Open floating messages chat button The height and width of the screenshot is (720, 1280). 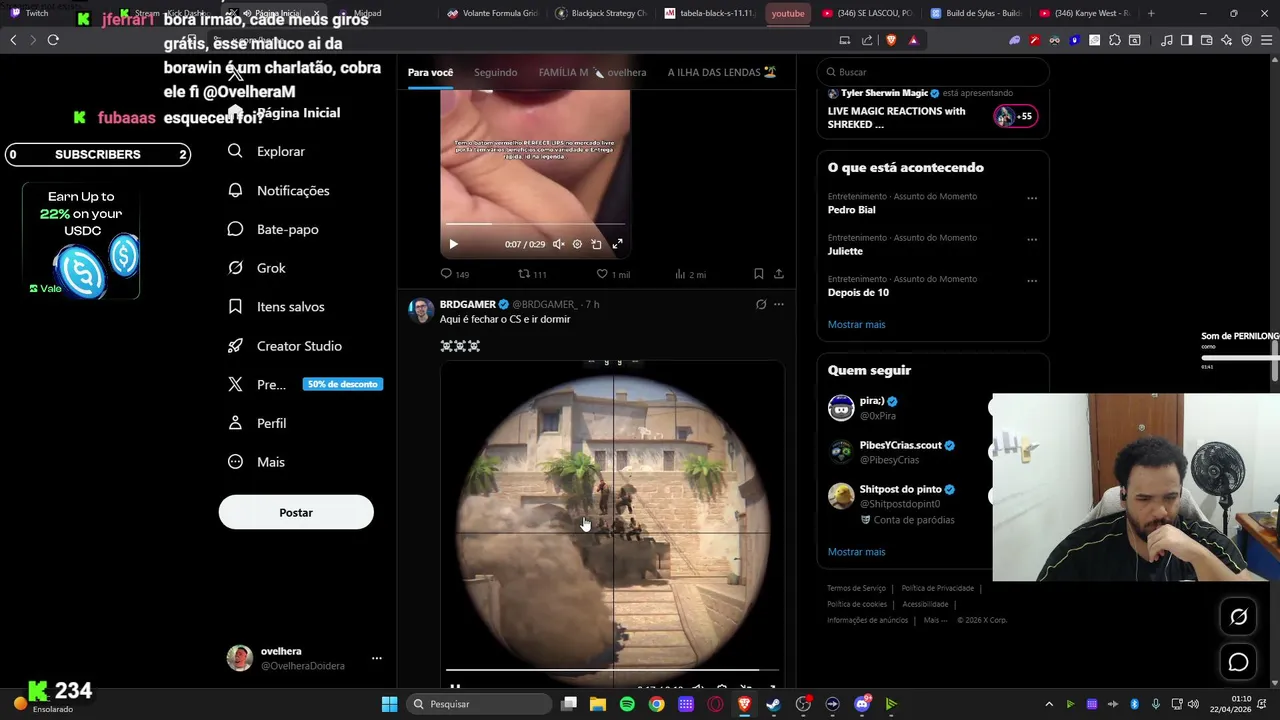(x=1238, y=662)
